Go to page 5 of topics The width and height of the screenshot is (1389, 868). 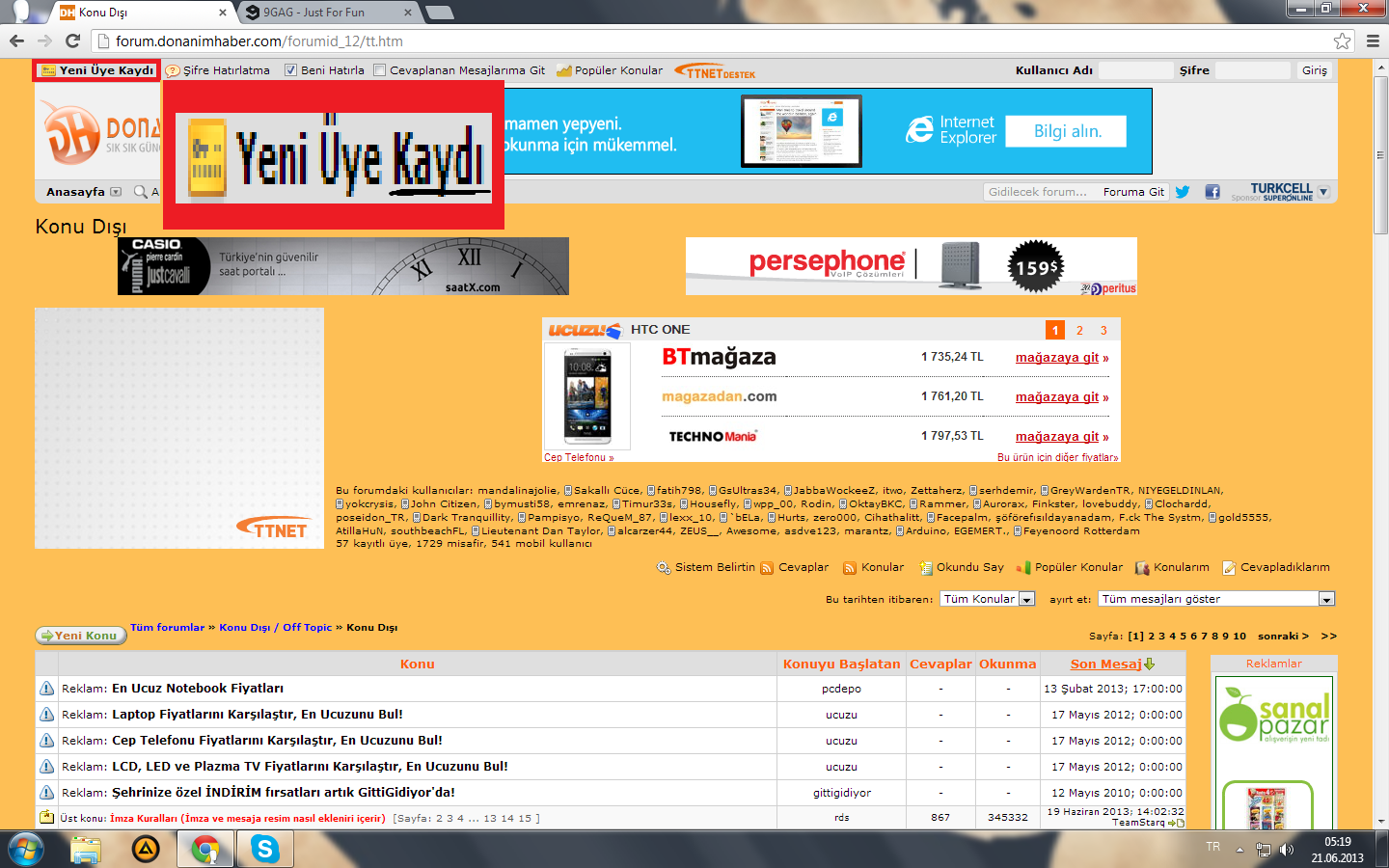1183,637
